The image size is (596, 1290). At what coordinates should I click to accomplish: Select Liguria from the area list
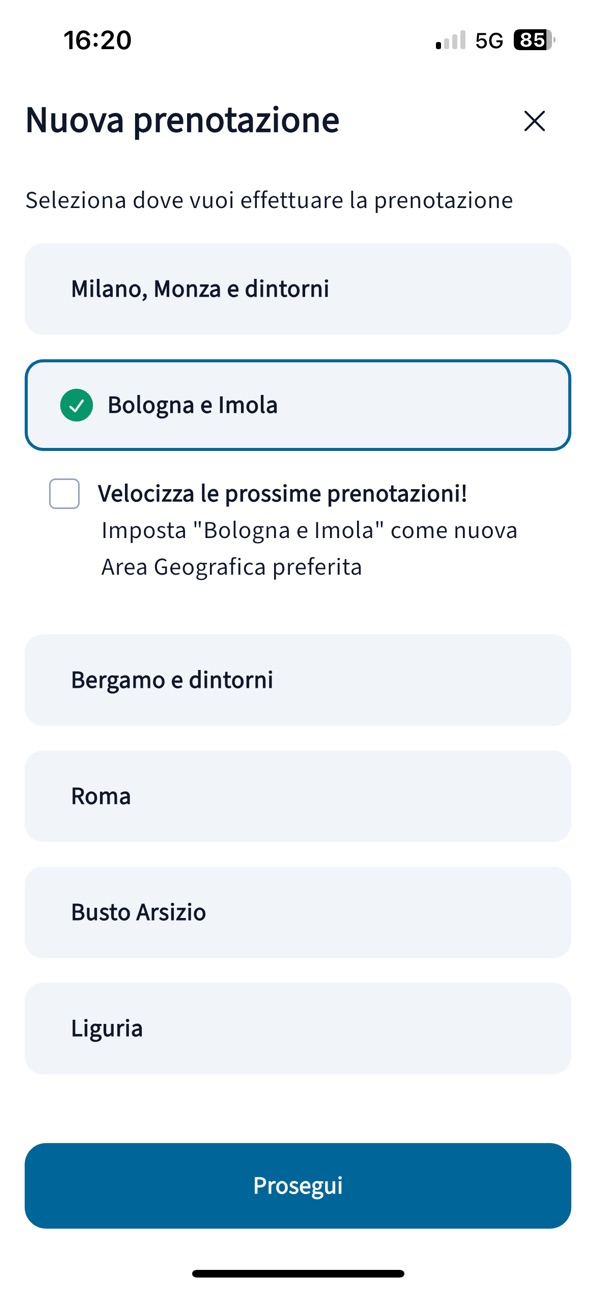coord(298,1028)
